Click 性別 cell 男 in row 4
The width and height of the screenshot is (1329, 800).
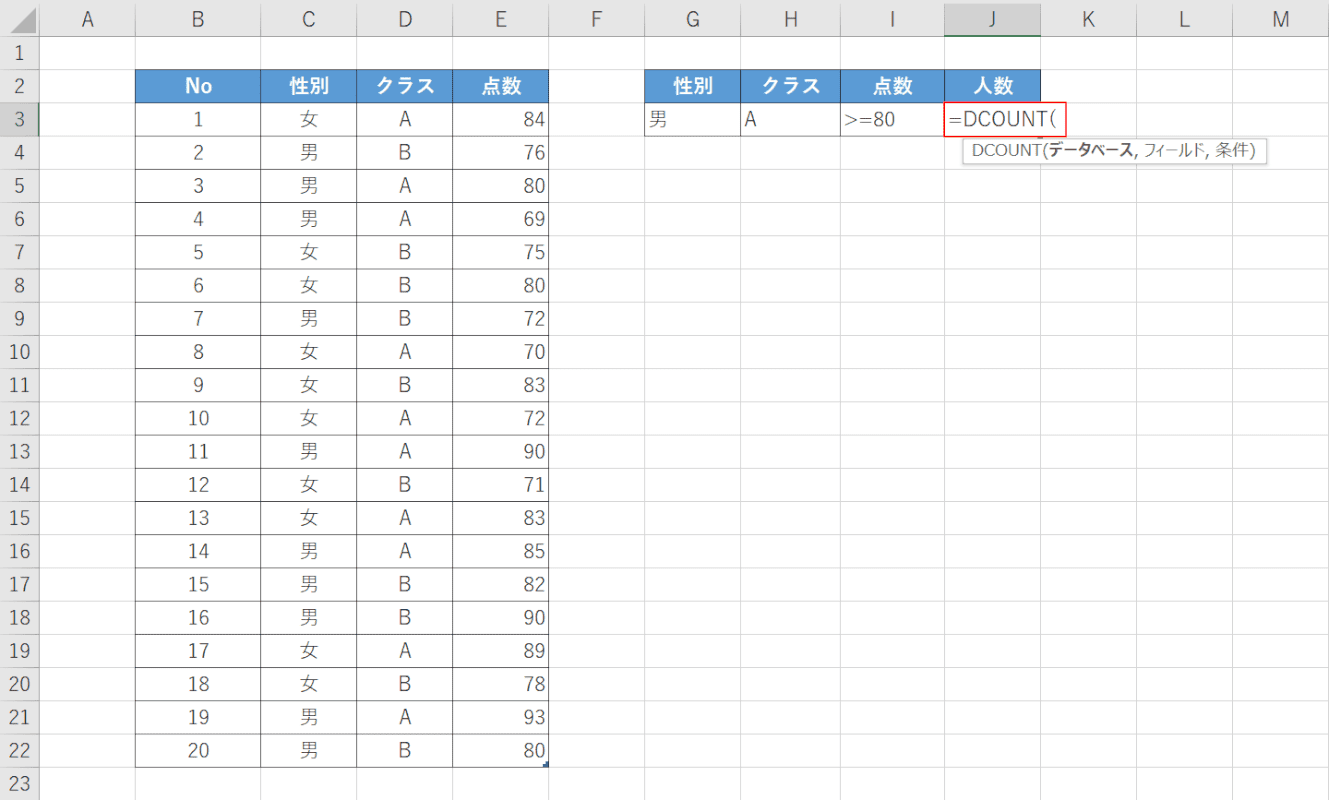pyautogui.click(x=309, y=152)
